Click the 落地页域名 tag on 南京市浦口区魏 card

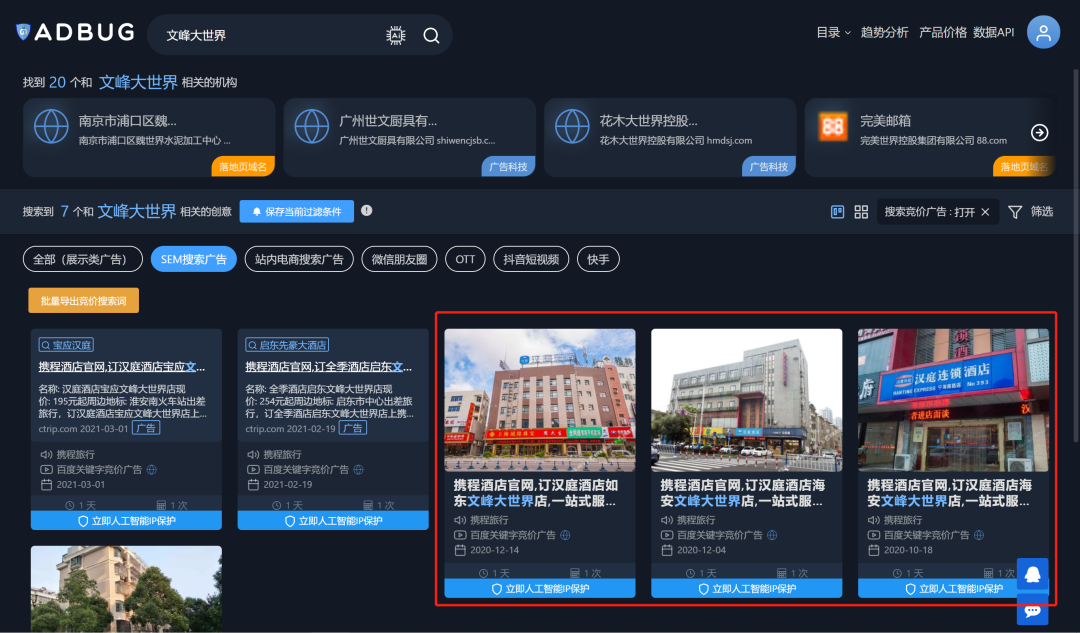coord(243,167)
